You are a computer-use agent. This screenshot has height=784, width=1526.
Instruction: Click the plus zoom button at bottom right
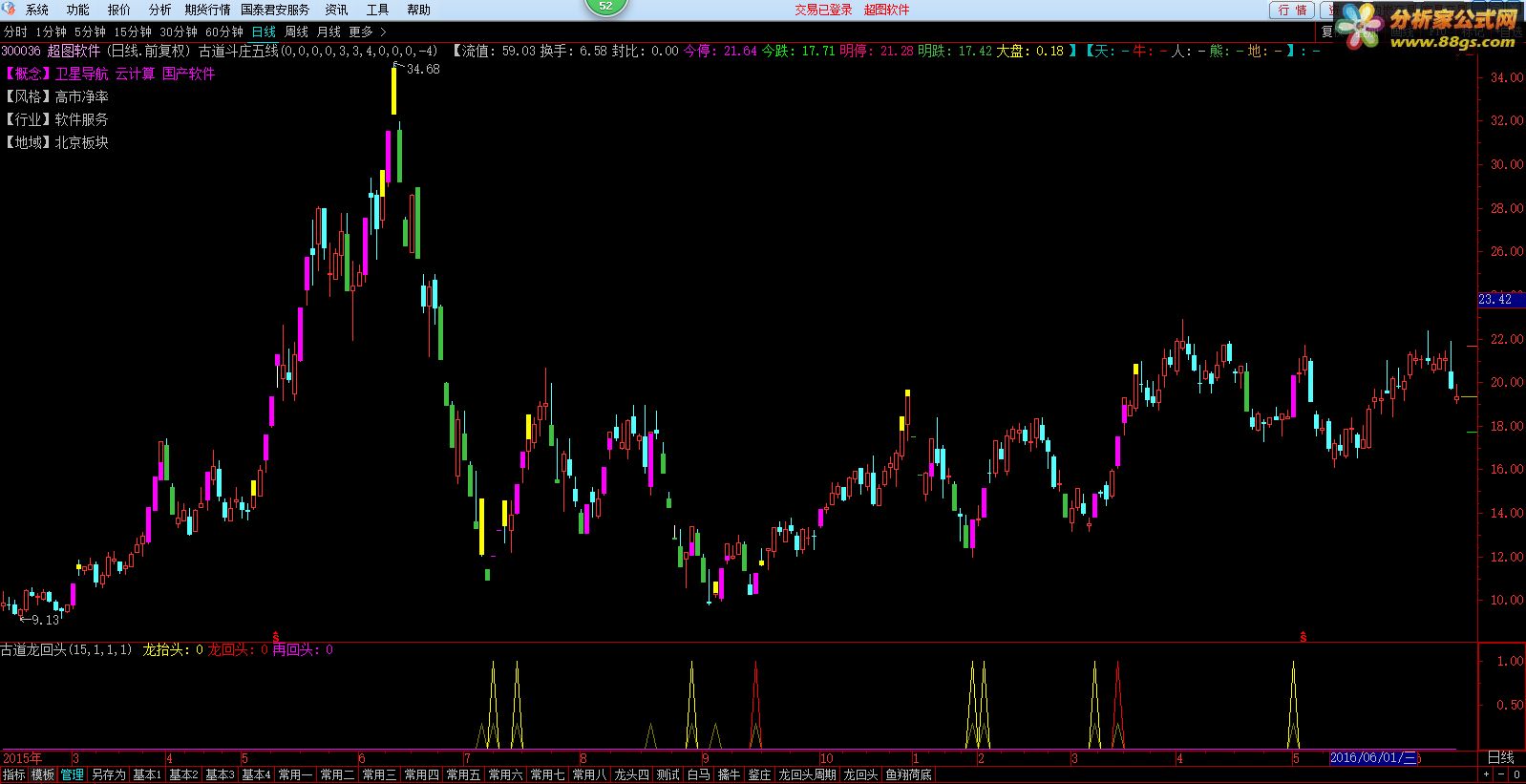point(1484,774)
